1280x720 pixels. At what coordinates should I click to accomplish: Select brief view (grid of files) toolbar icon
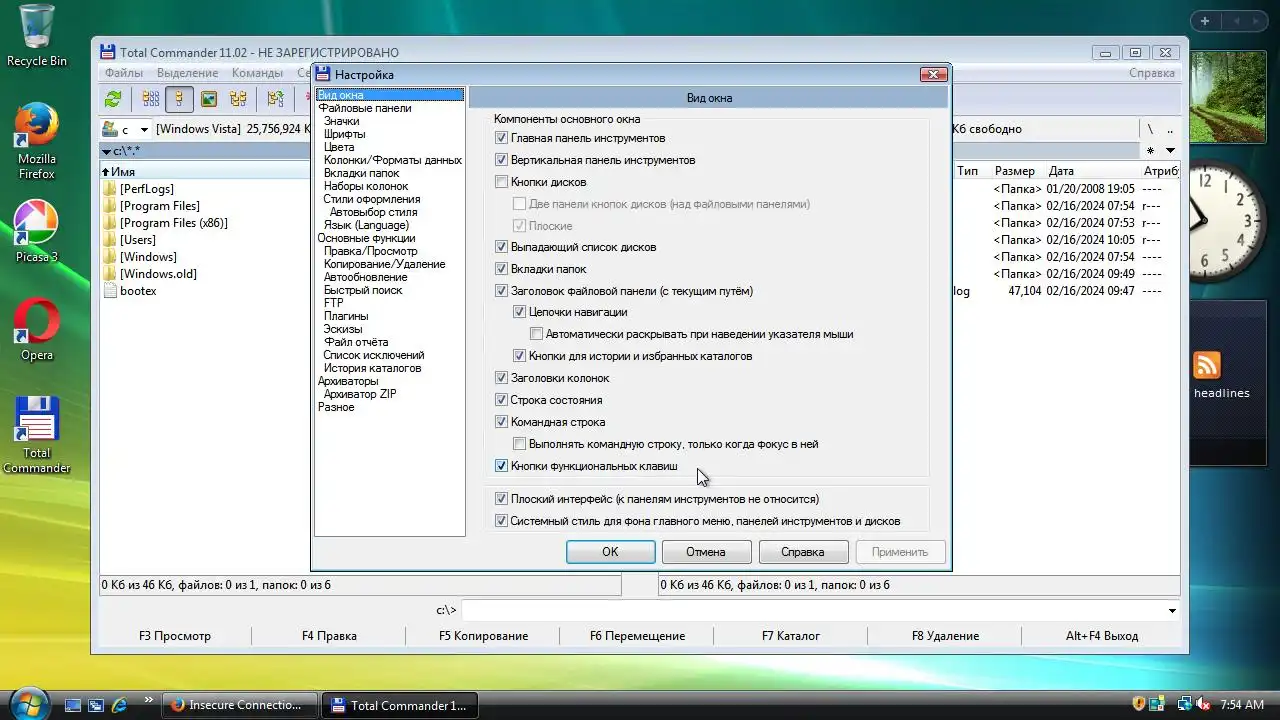coord(151,99)
